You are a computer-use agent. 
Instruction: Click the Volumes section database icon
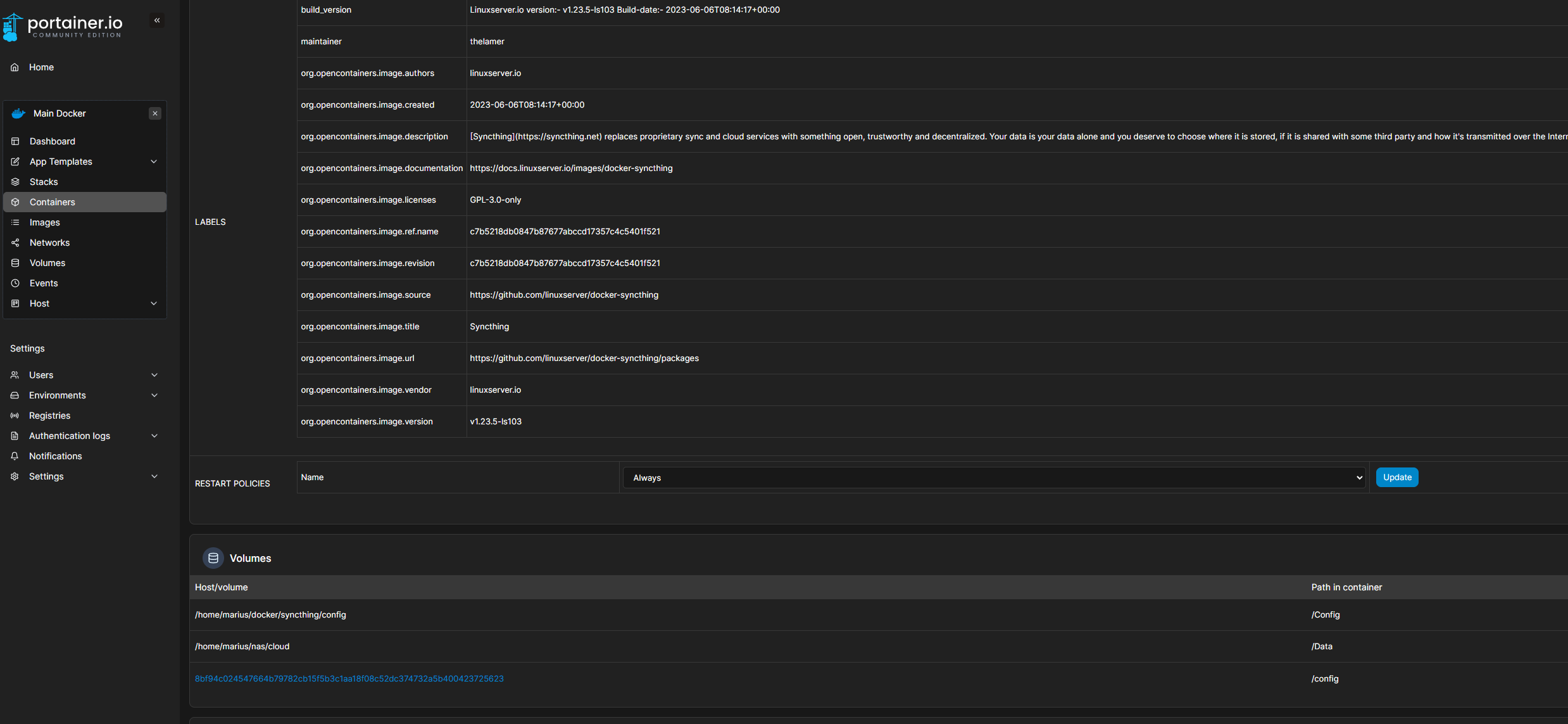pos(213,558)
